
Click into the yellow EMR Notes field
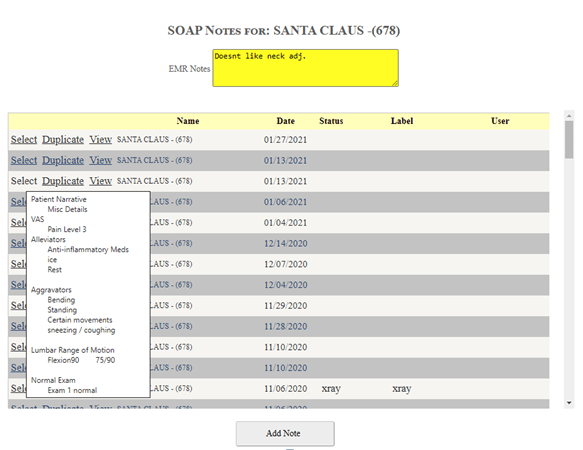click(306, 68)
